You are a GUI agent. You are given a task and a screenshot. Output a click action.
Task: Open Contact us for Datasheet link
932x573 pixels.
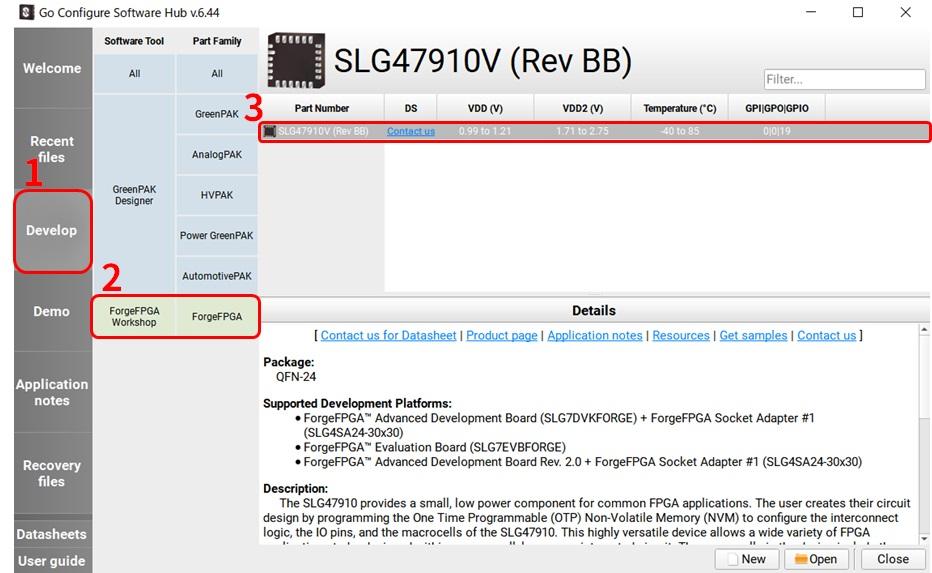(x=389, y=335)
